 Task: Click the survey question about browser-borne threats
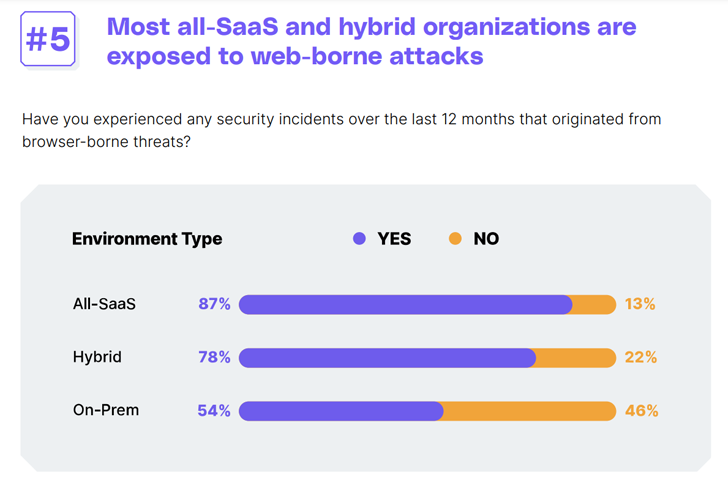pyautogui.click(x=341, y=131)
